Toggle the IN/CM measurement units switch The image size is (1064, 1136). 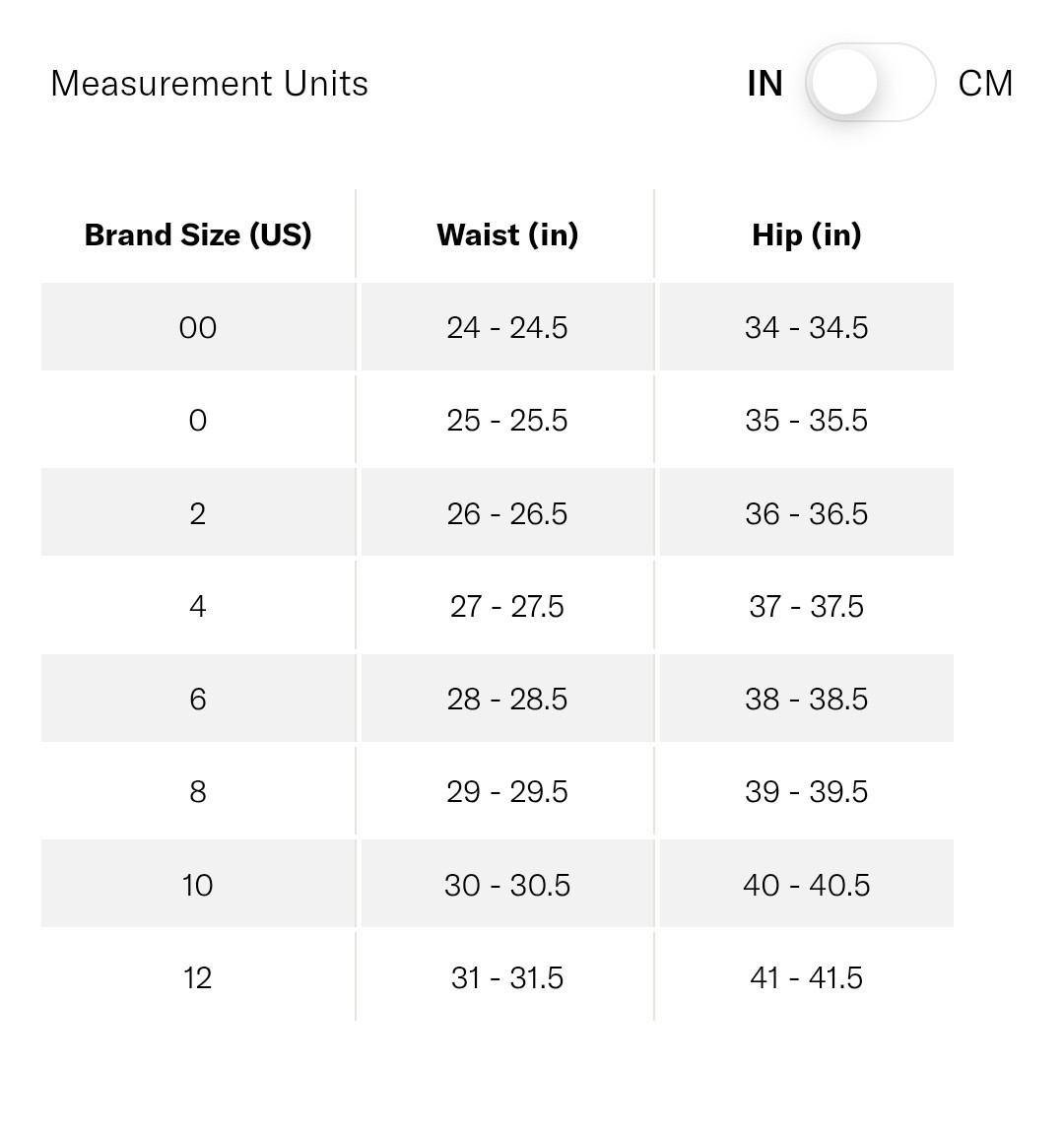coord(870,83)
